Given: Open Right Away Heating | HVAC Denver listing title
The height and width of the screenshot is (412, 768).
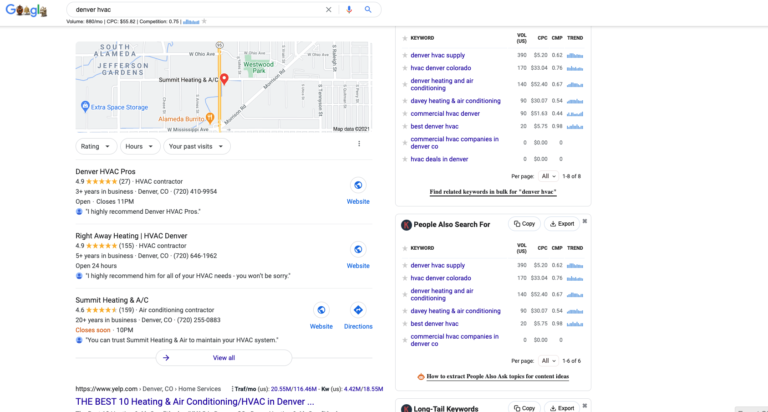Looking at the screenshot, I should click(131, 236).
